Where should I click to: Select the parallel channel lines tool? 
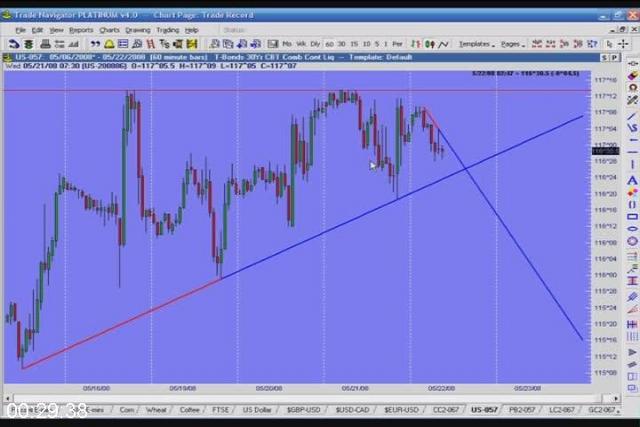[632, 297]
